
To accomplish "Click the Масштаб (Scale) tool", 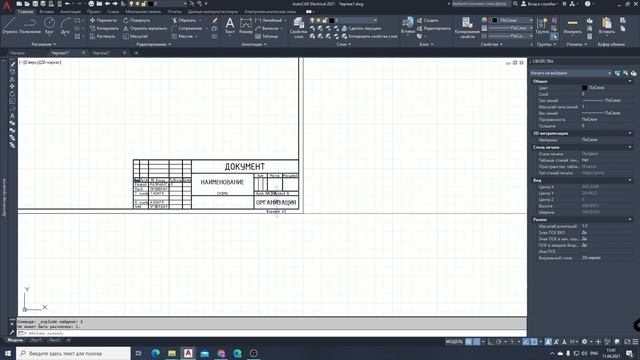I will [x=135, y=36].
